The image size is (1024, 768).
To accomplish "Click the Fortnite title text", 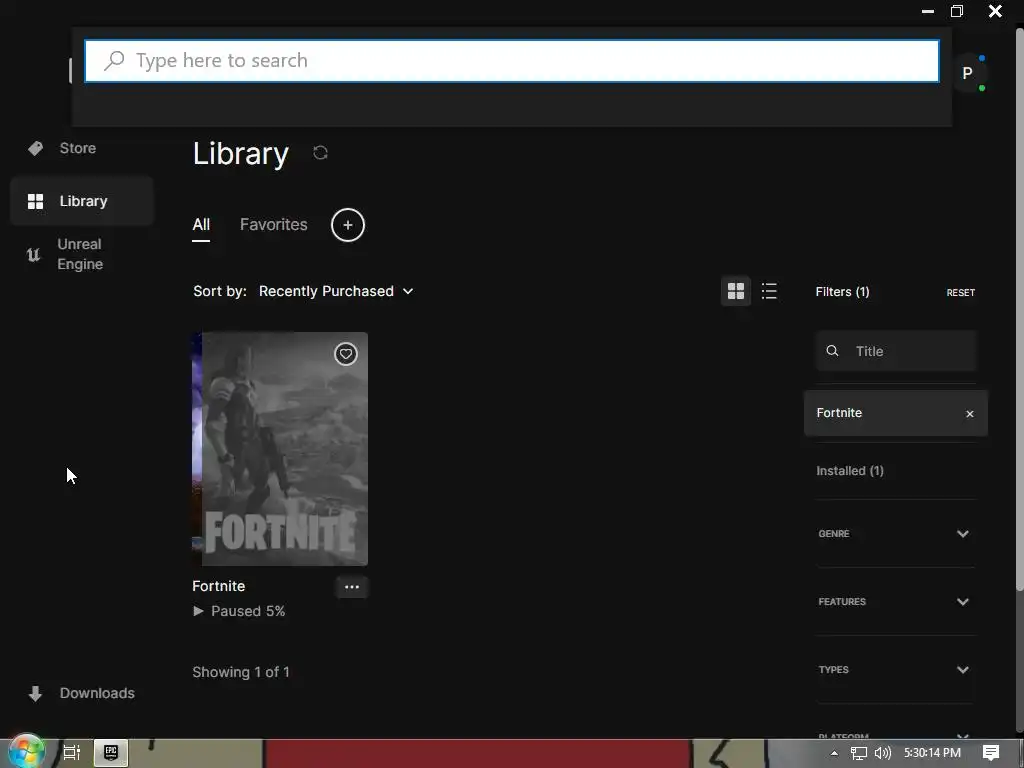I will pos(219,586).
